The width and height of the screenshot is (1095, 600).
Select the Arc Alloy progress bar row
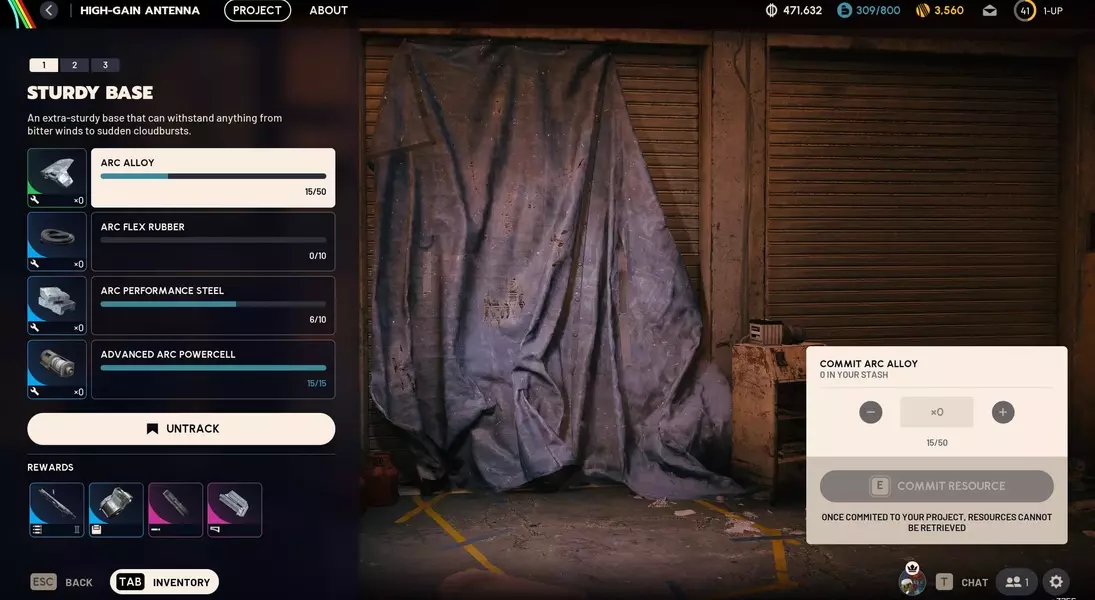[213, 178]
